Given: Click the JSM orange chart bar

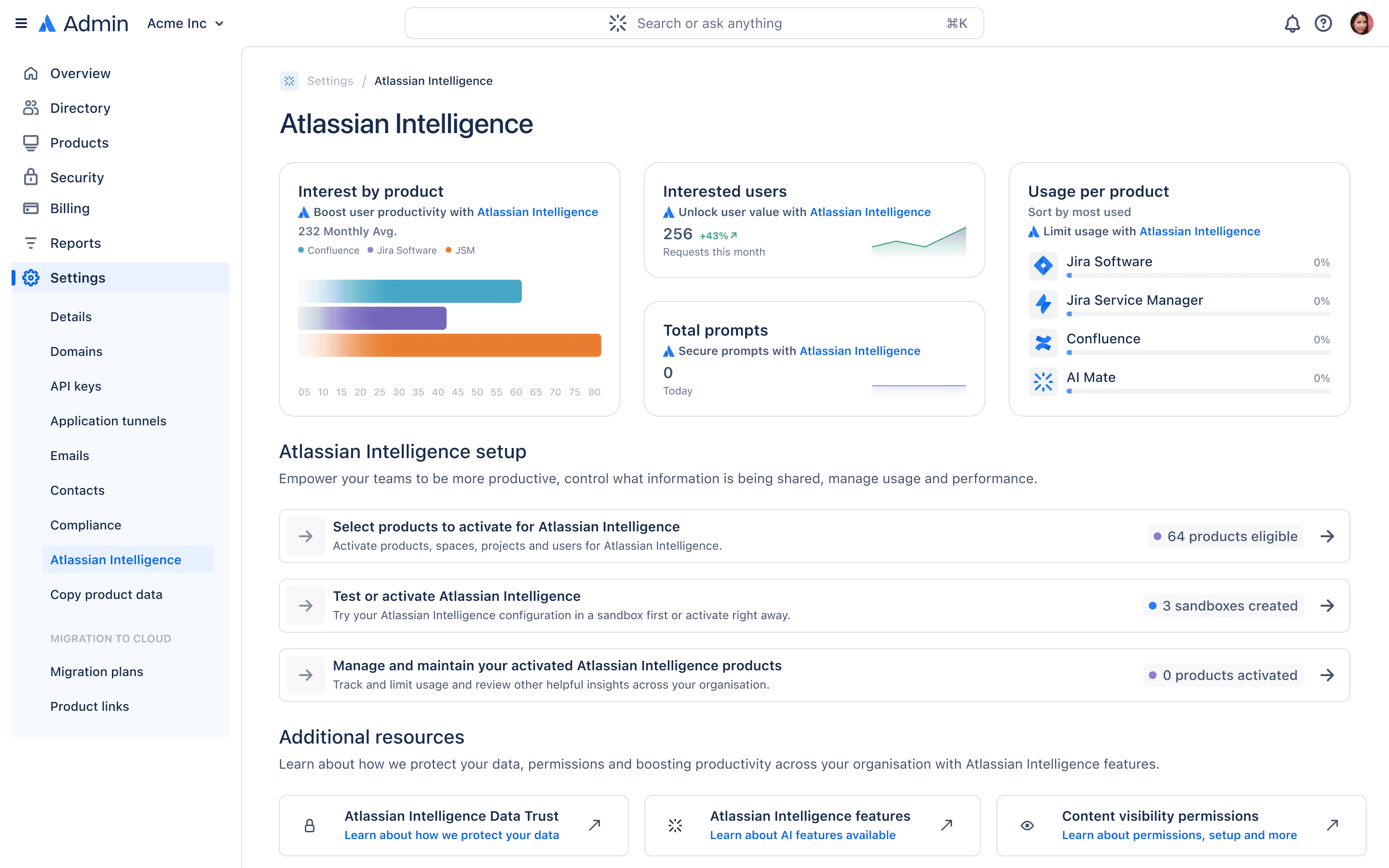Looking at the screenshot, I should [x=449, y=345].
